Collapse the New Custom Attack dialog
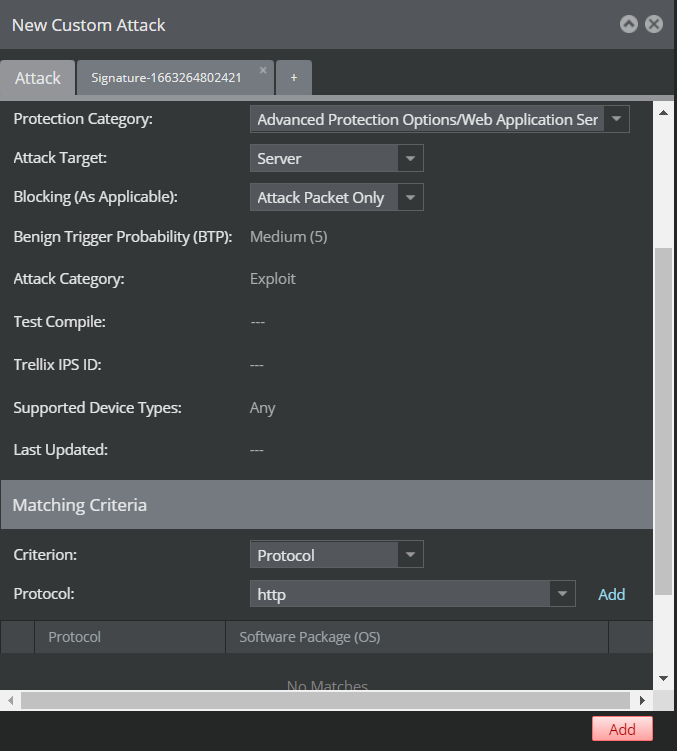 tap(629, 24)
